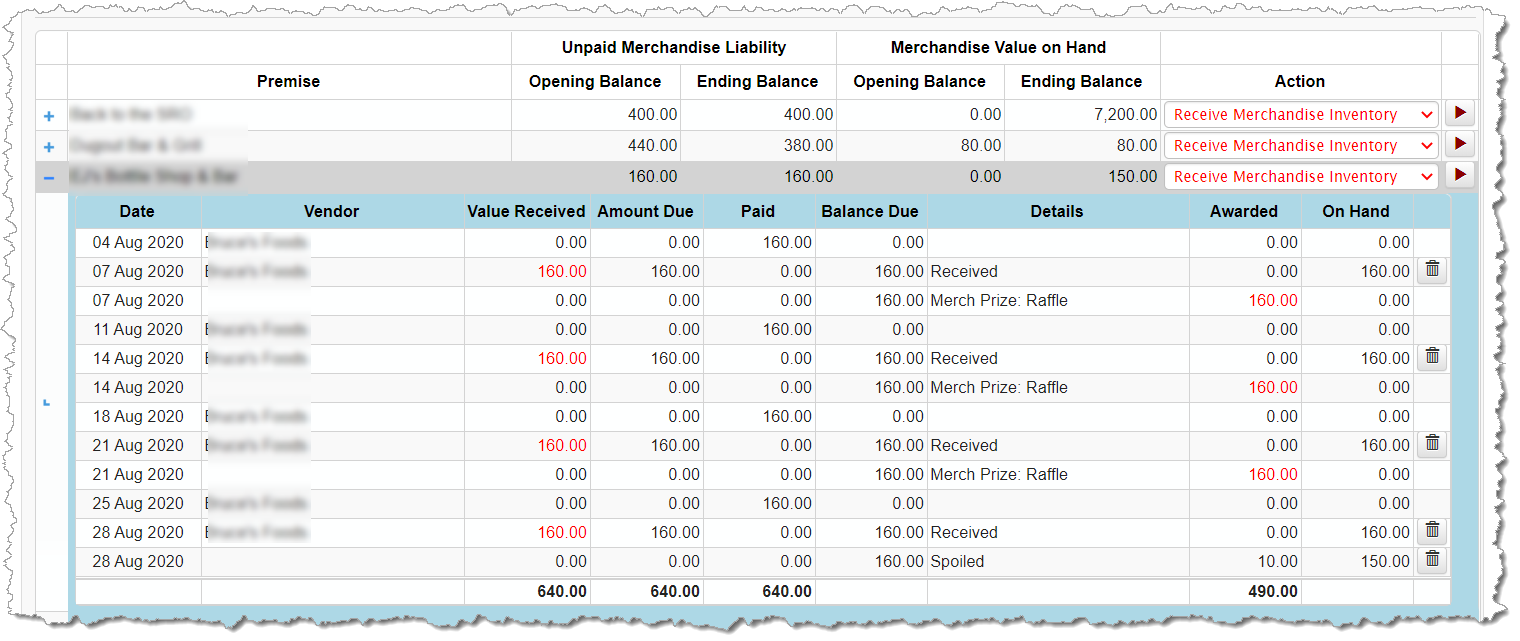Run action for premise with 440.00 opening balance
1520x641 pixels.
(1460, 145)
